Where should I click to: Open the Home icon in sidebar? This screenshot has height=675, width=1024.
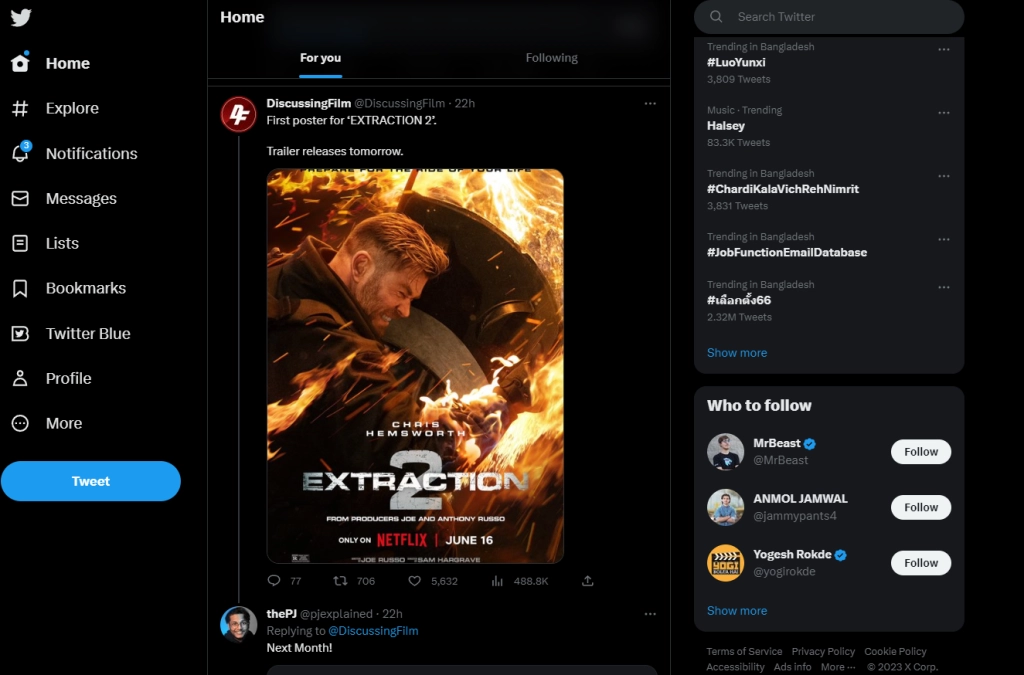pyautogui.click(x=20, y=62)
